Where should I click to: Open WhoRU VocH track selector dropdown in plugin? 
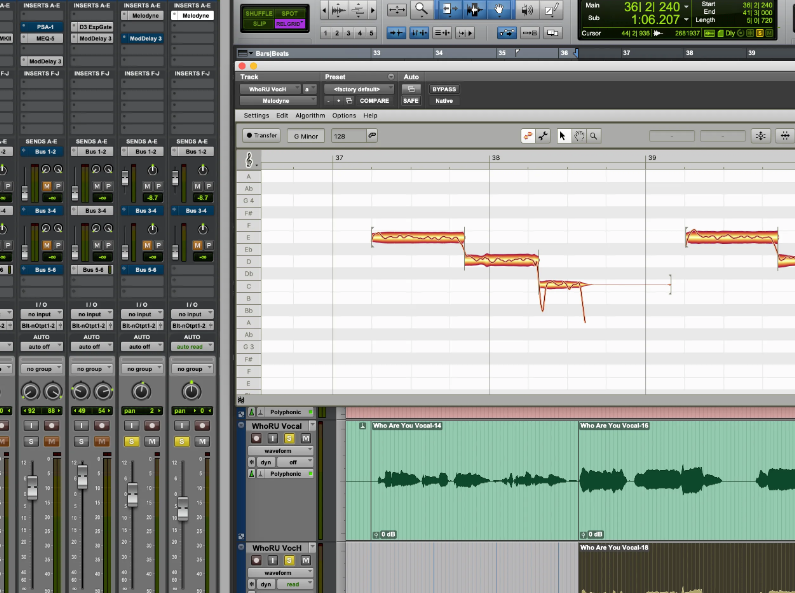[271, 89]
